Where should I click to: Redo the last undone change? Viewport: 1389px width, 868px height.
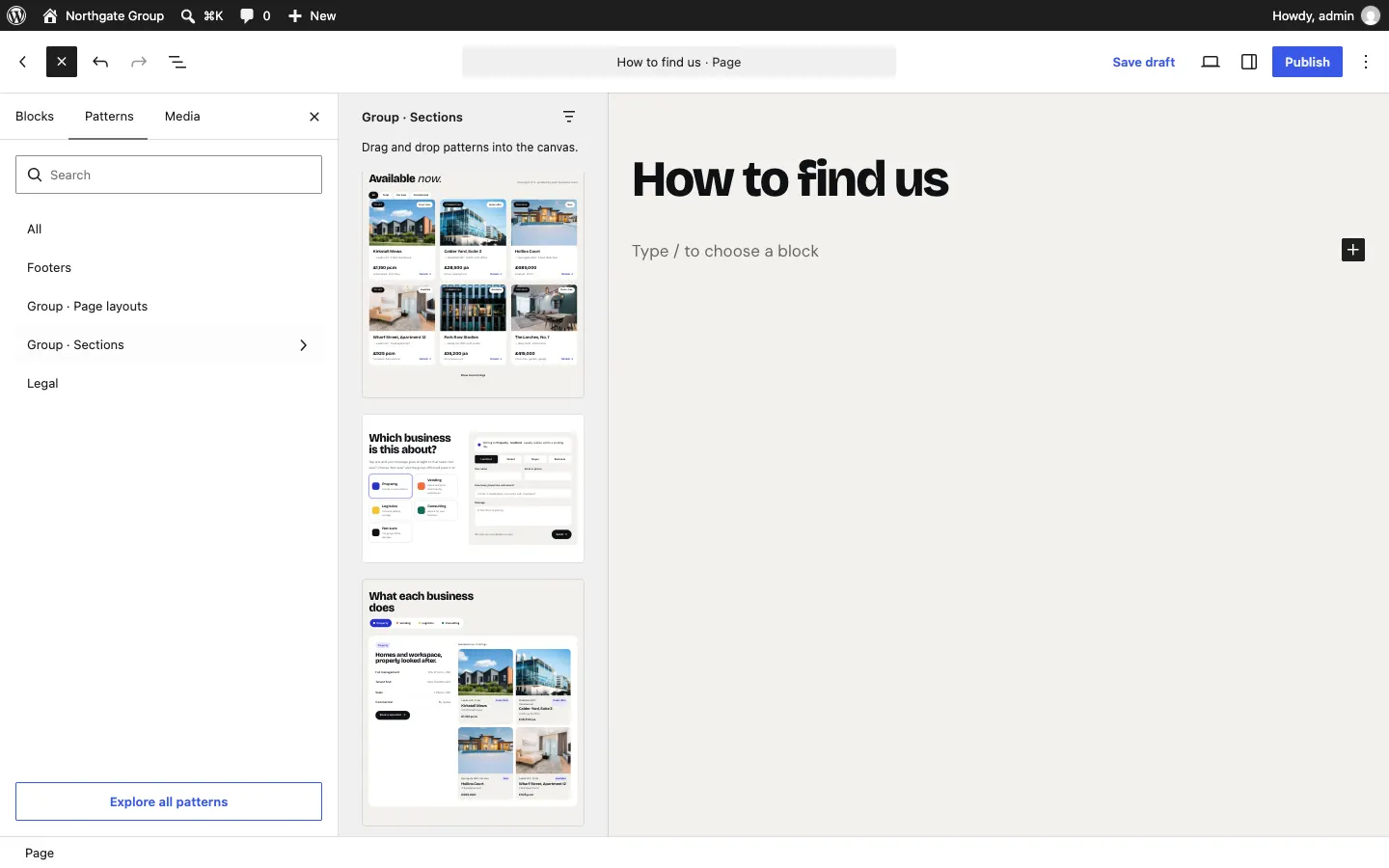tap(139, 62)
